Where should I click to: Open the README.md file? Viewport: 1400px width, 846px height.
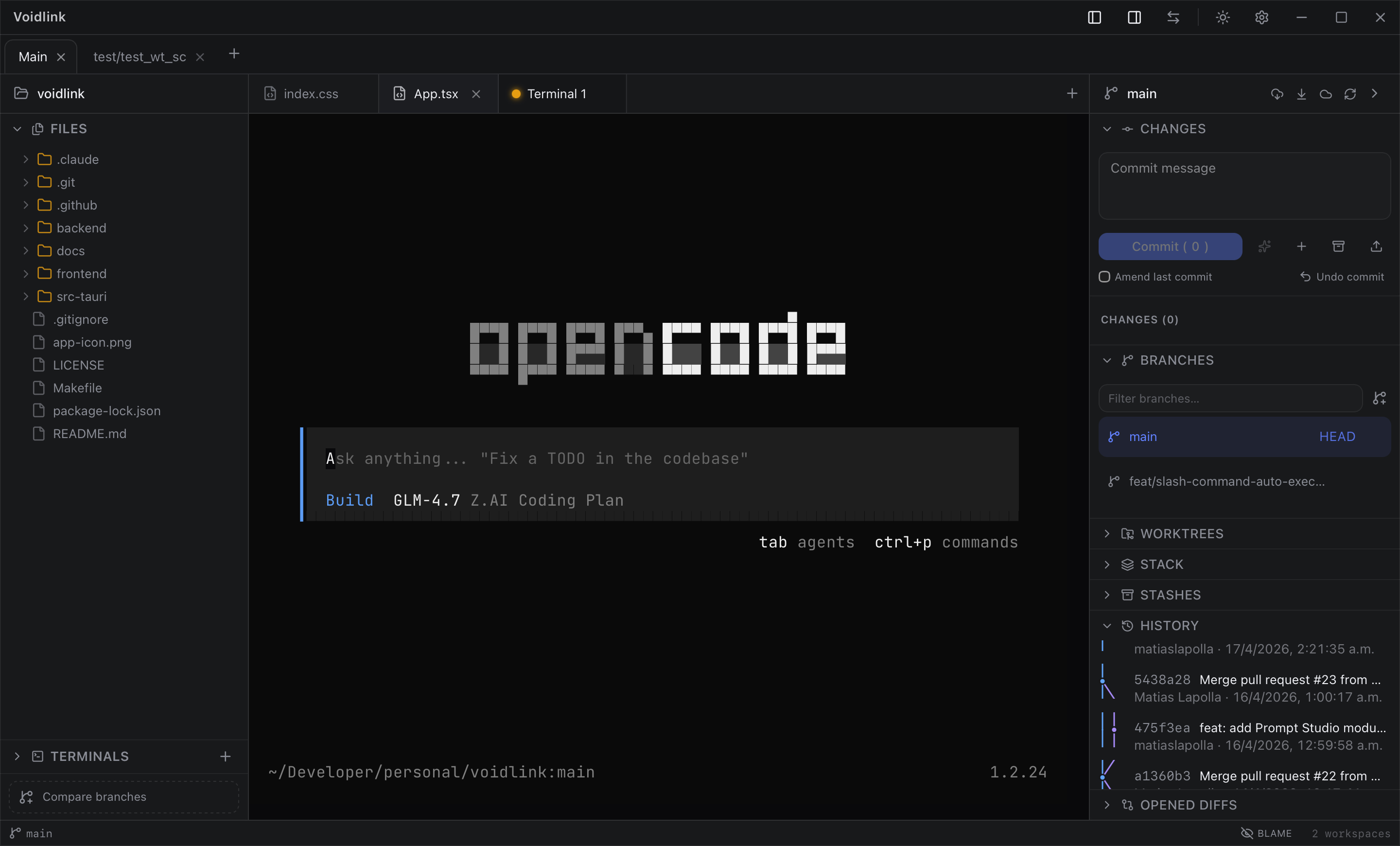click(x=90, y=434)
